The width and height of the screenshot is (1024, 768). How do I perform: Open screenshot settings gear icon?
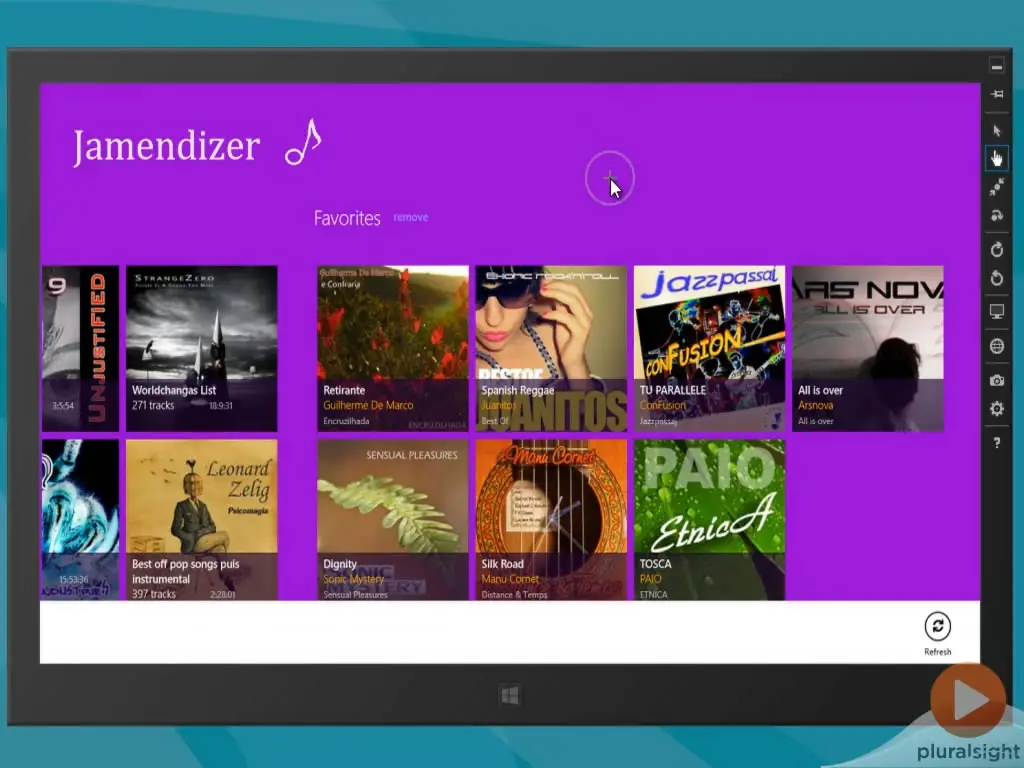tap(997, 409)
